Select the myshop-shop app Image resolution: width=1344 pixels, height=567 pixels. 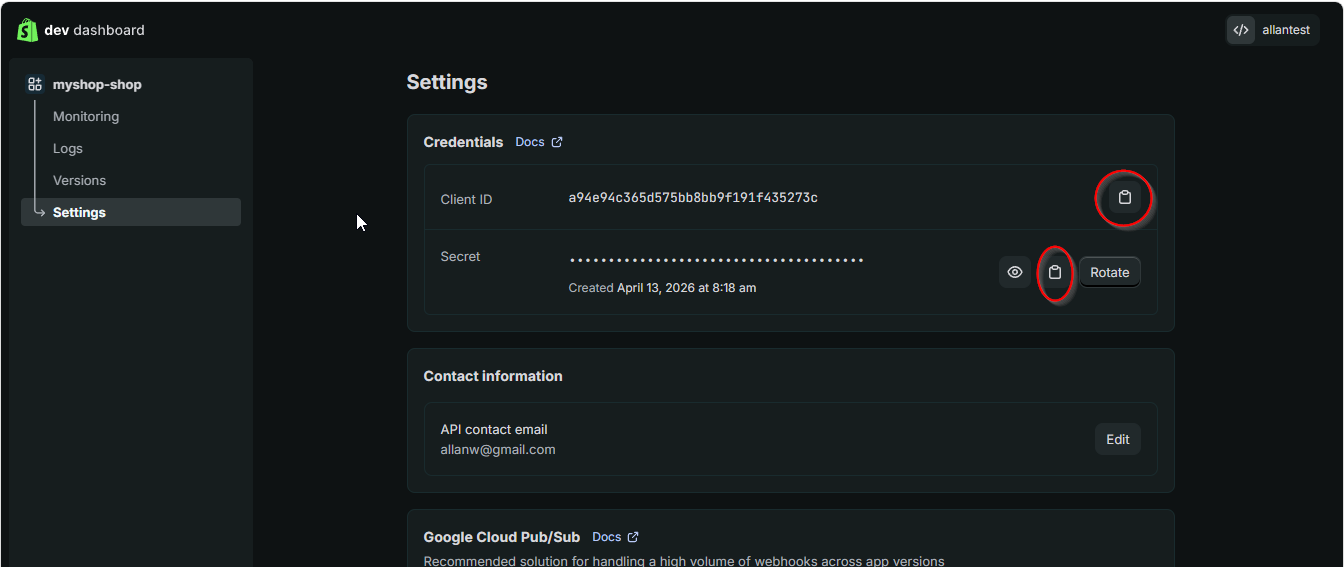point(97,85)
